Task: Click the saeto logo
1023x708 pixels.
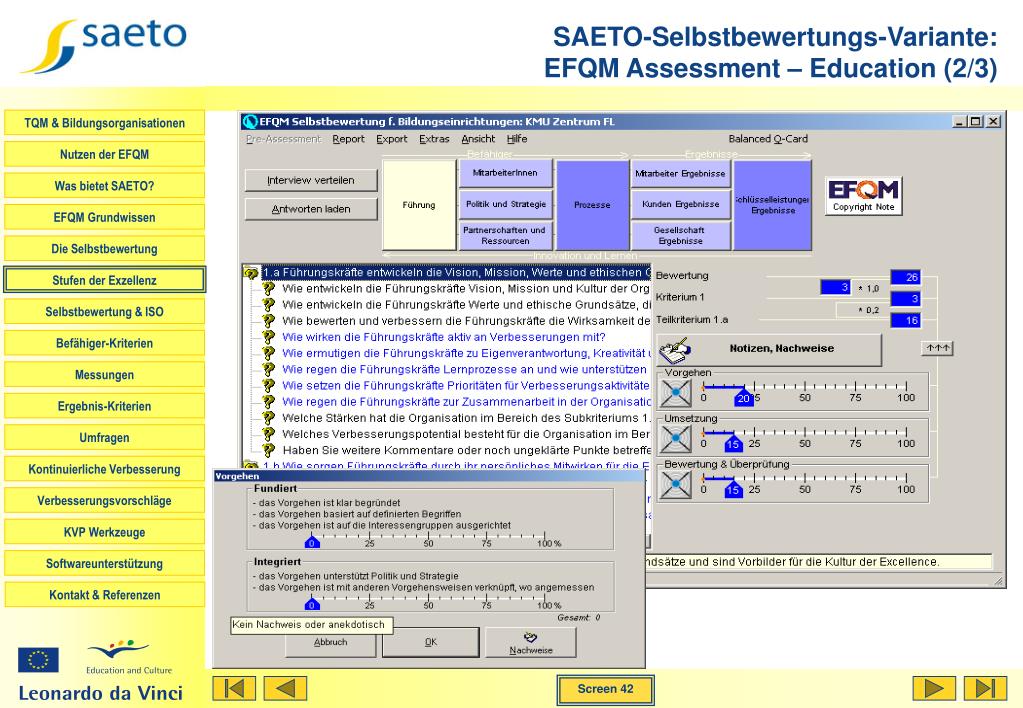Action: (104, 44)
